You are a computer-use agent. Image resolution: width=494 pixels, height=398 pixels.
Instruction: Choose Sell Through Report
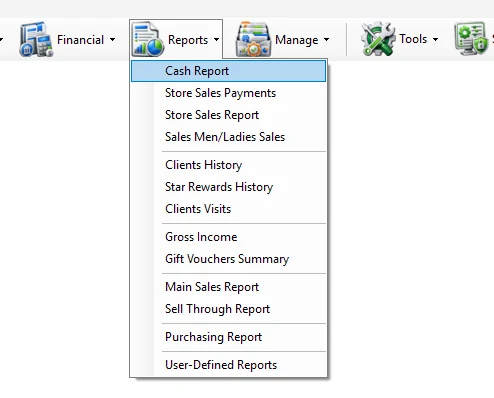[228, 309]
